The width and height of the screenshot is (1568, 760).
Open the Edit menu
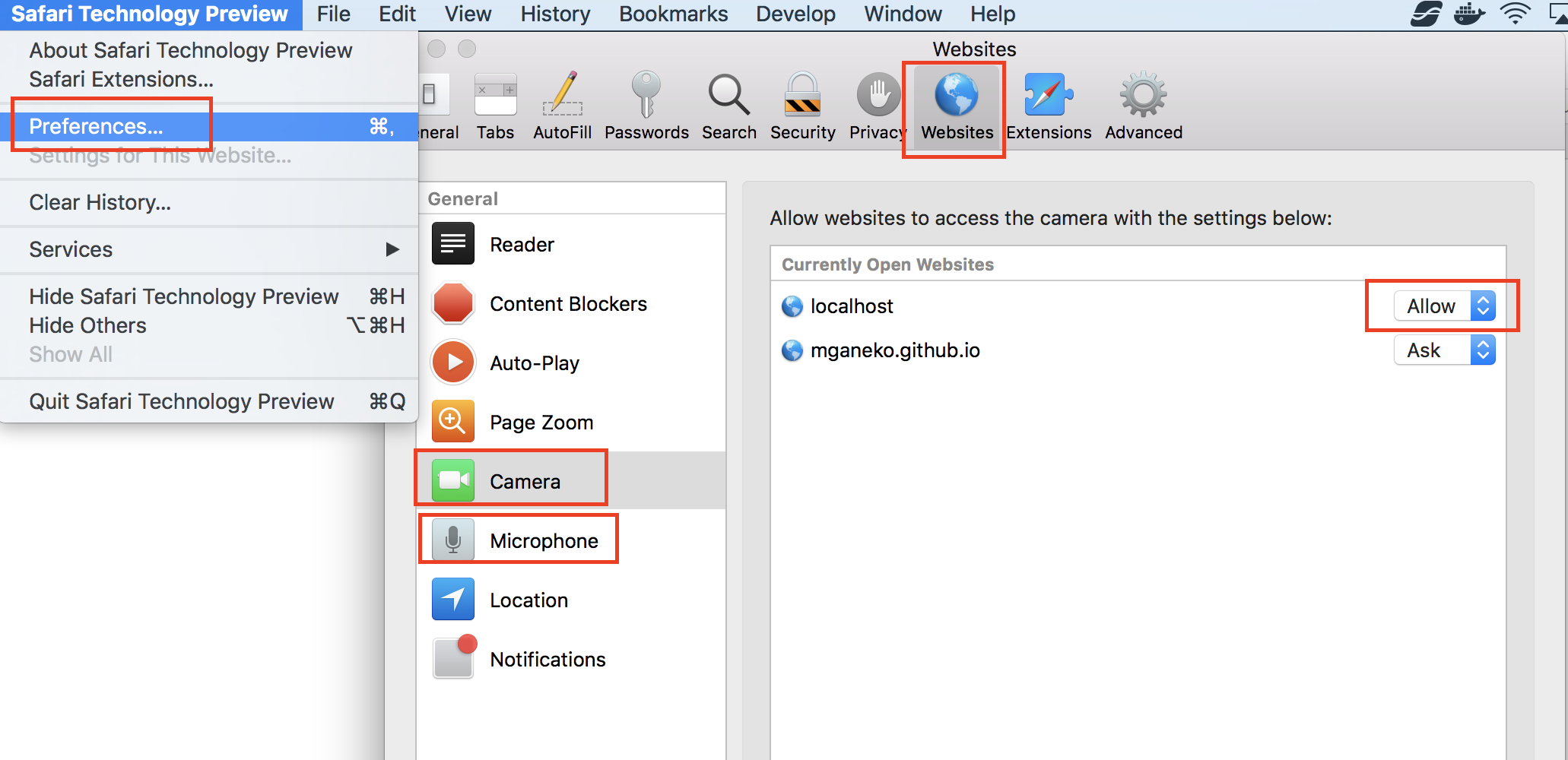[x=397, y=14]
